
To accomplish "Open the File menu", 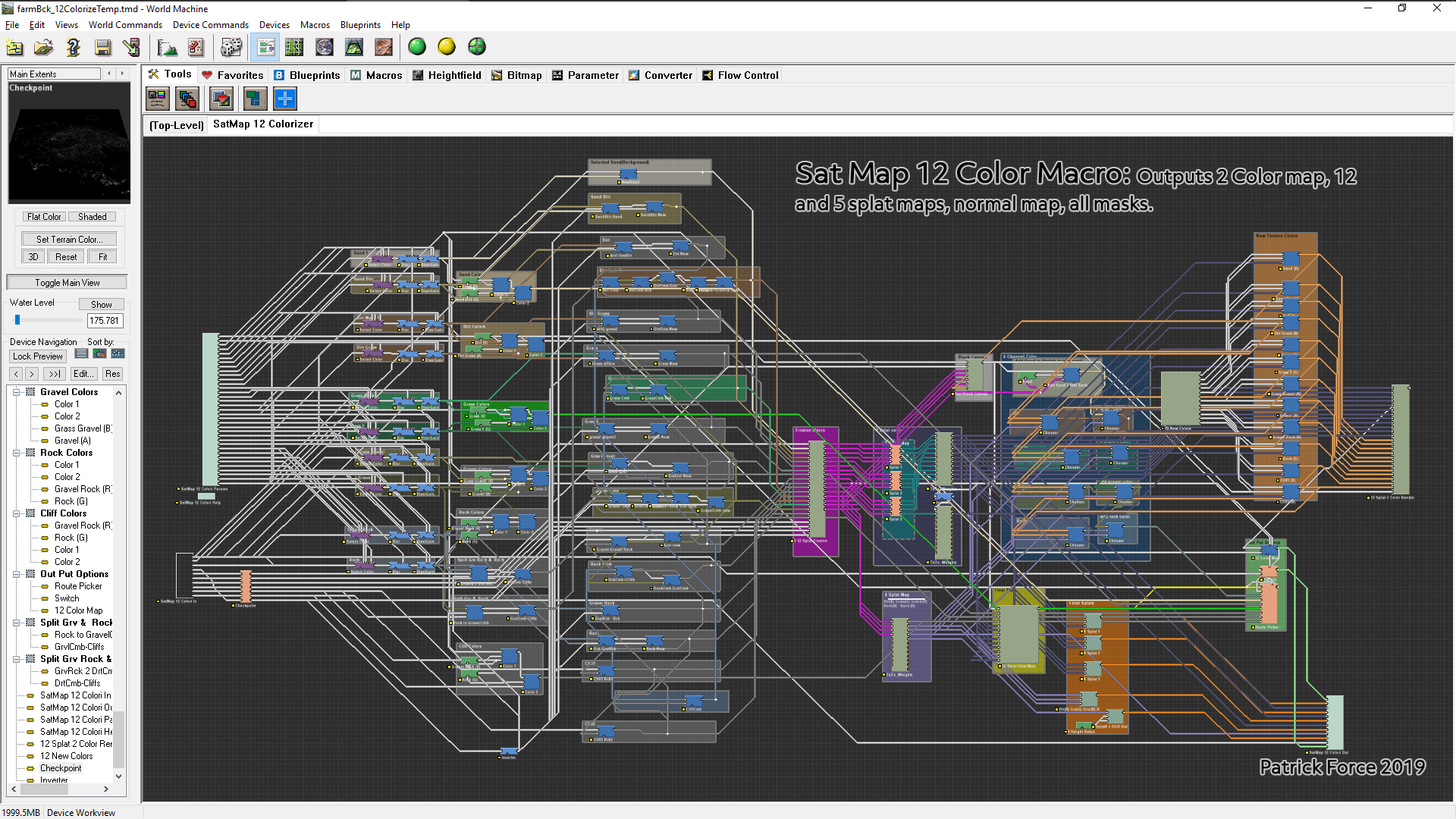I will tap(12, 25).
